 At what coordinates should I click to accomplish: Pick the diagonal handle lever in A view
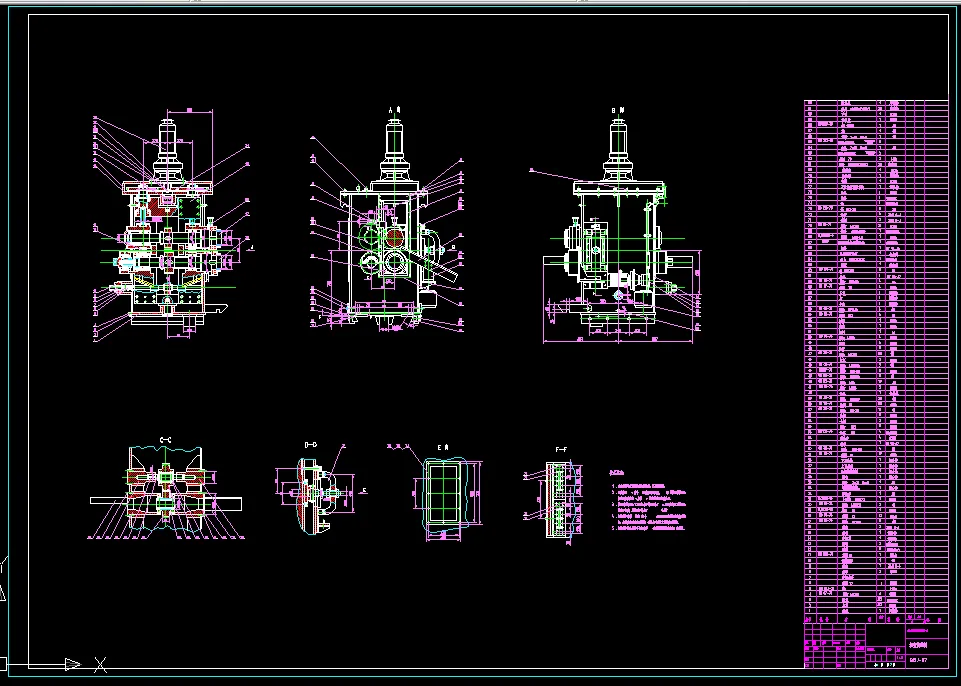point(430,264)
